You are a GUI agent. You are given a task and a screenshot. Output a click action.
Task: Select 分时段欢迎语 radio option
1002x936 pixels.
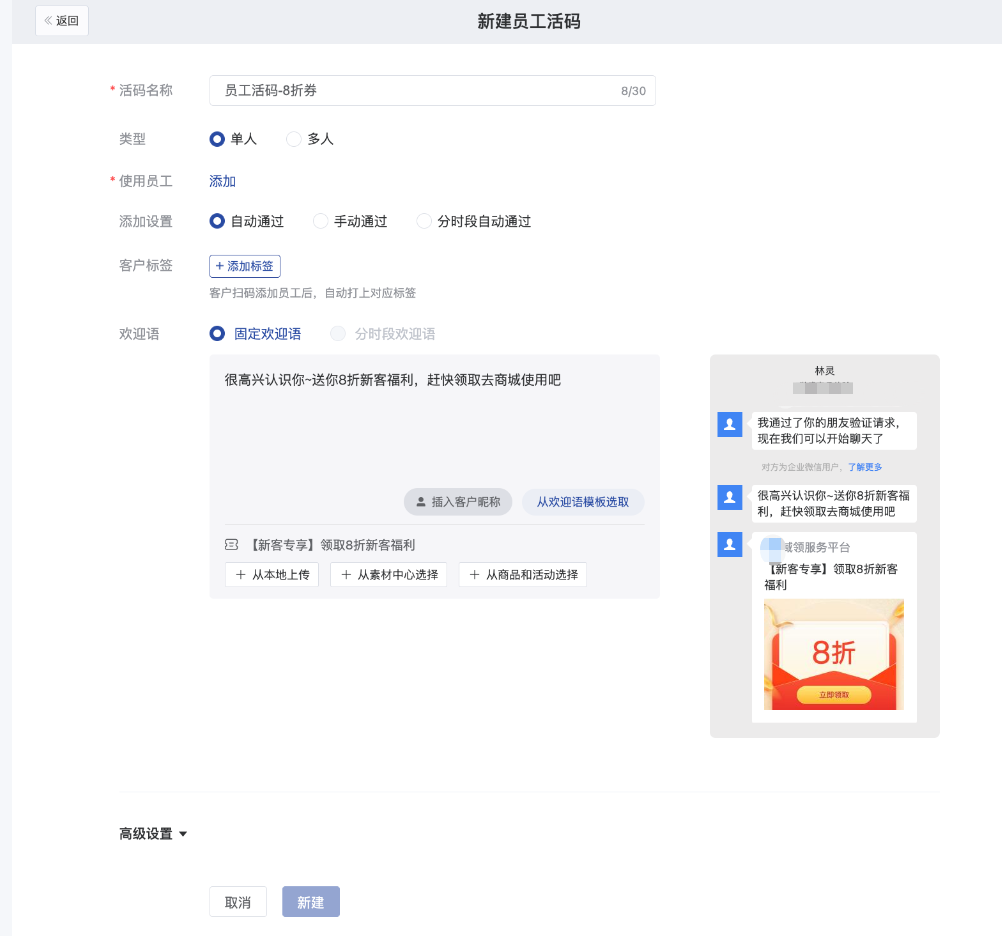click(337, 334)
